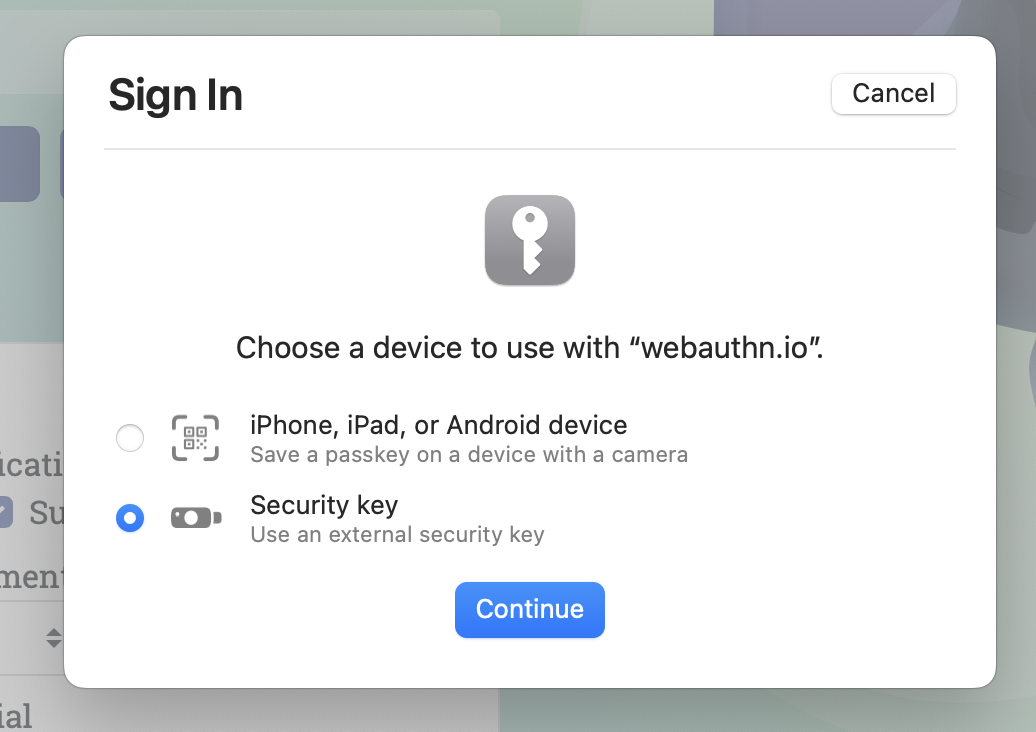Select the Security key radio button

(x=130, y=518)
